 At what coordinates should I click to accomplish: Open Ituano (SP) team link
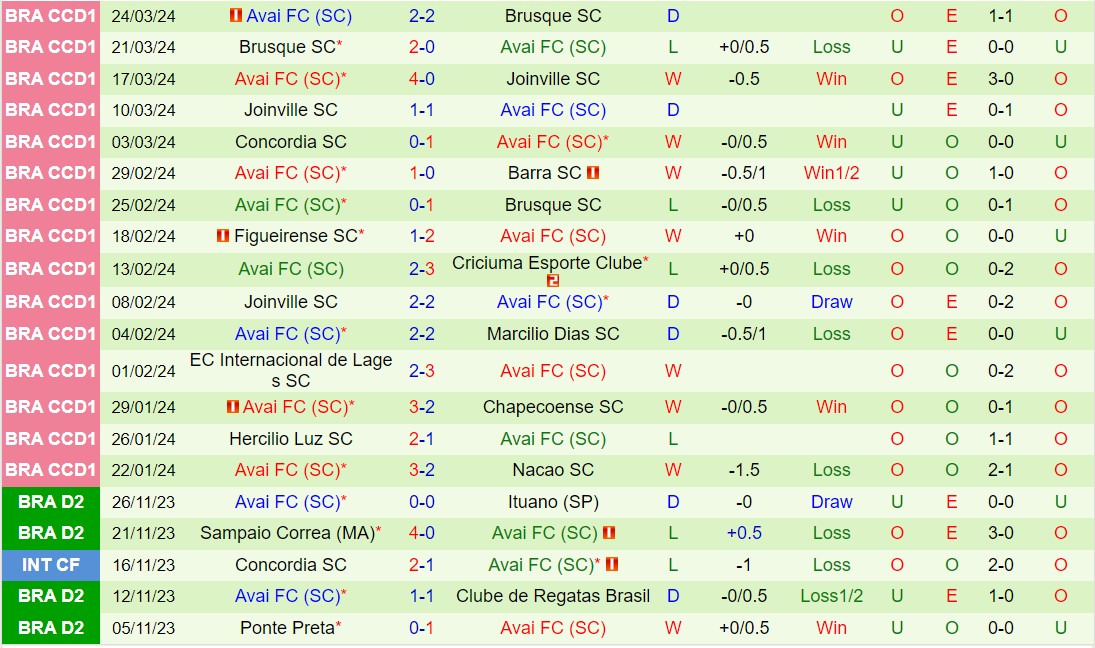[x=553, y=502]
